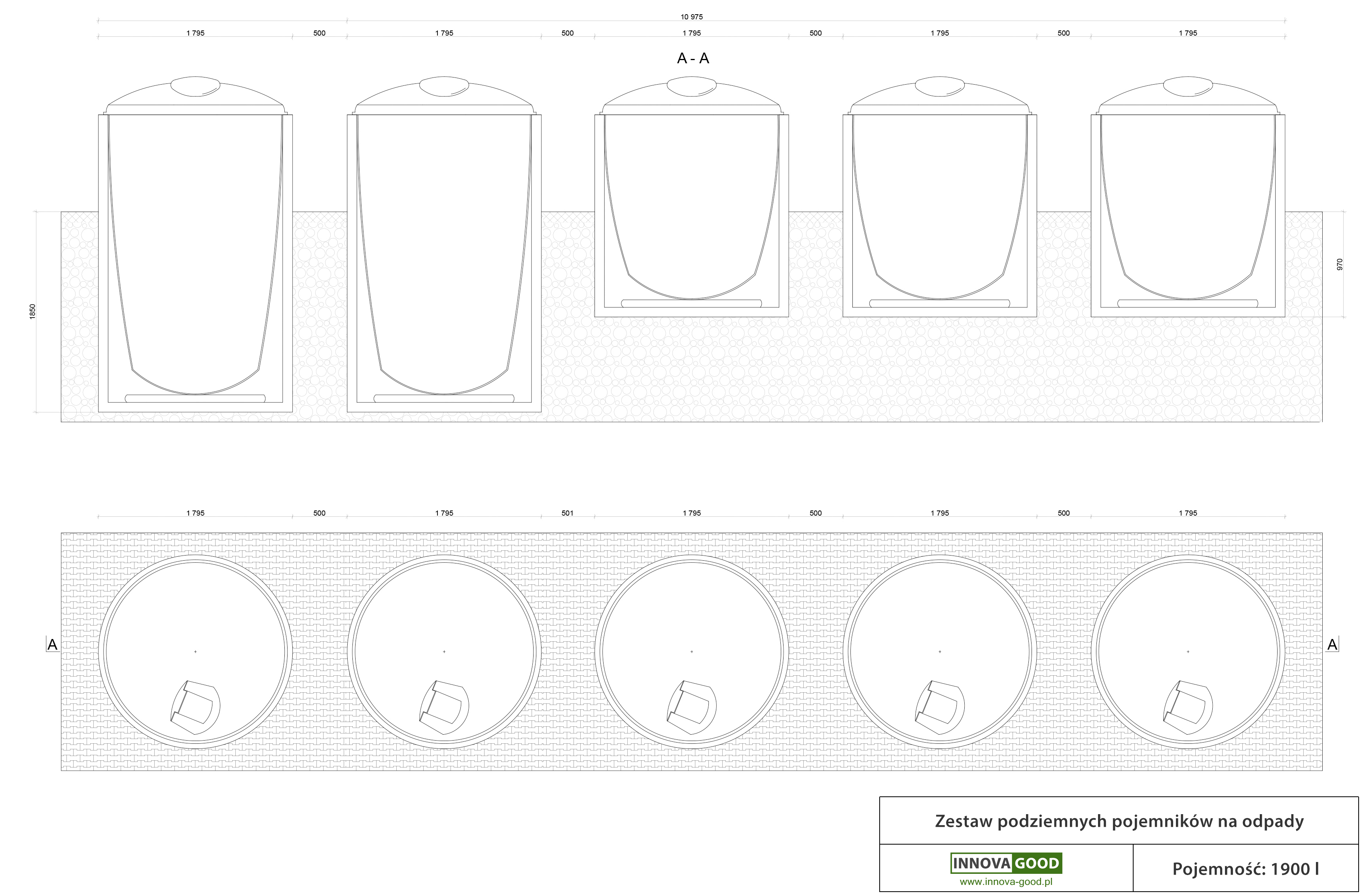Image resolution: width=1363 pixels, height=896 pixels.
Task: Click the 970 depth dimension label
Action: point(1340,265)
